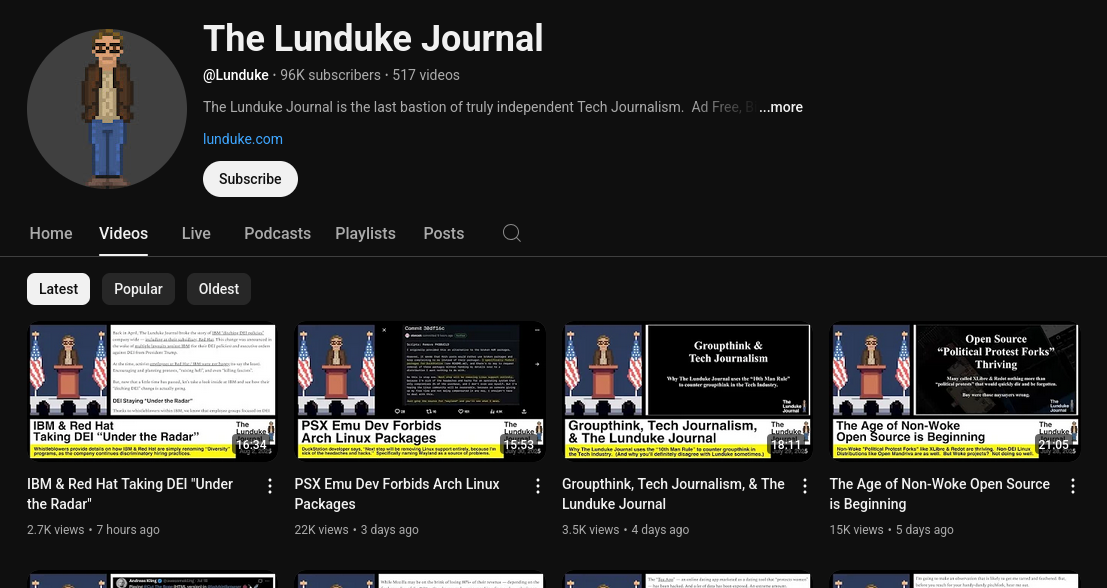The width and height of the screenshot is (1107, 588).
Task: Sort videos by Popular
Action: coord(138,289)
